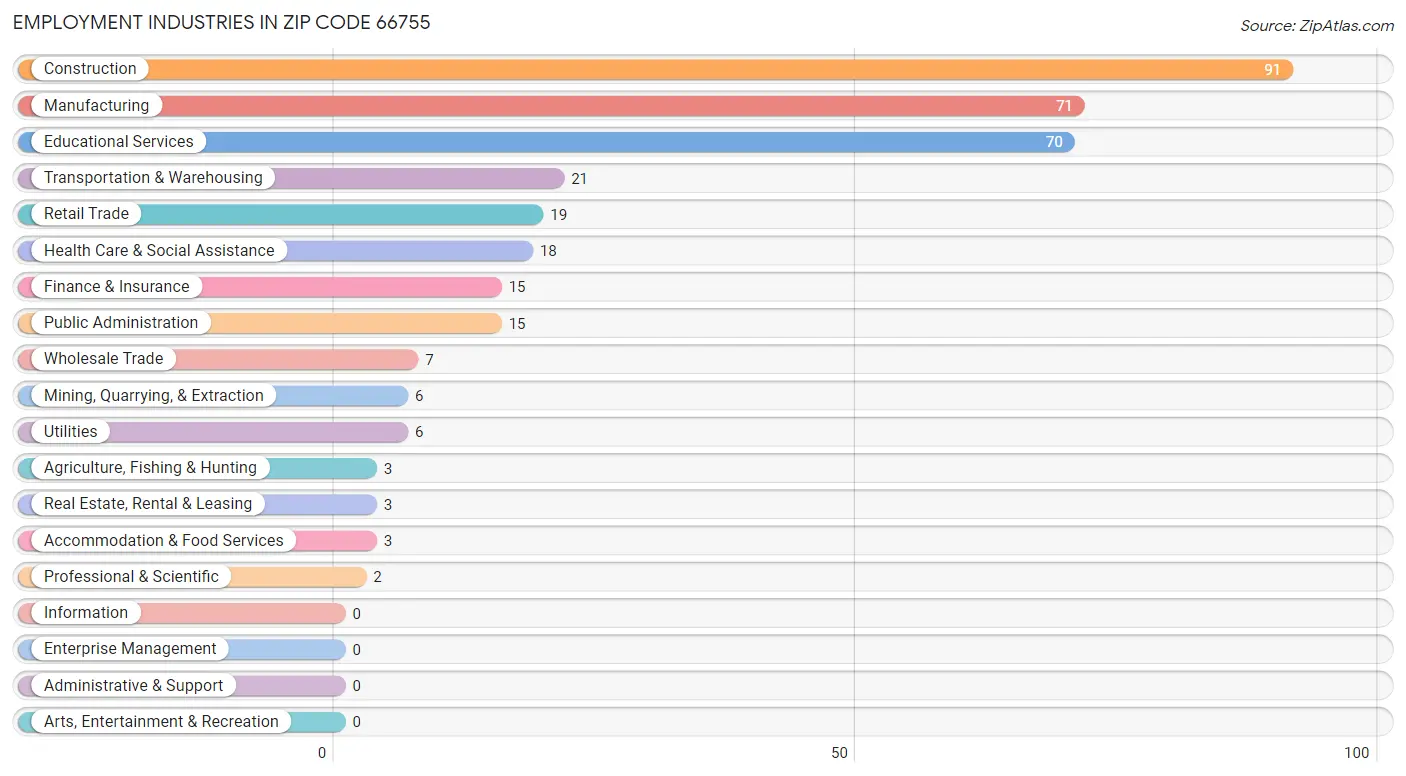Select Accommodation & Food Services label

164,540
